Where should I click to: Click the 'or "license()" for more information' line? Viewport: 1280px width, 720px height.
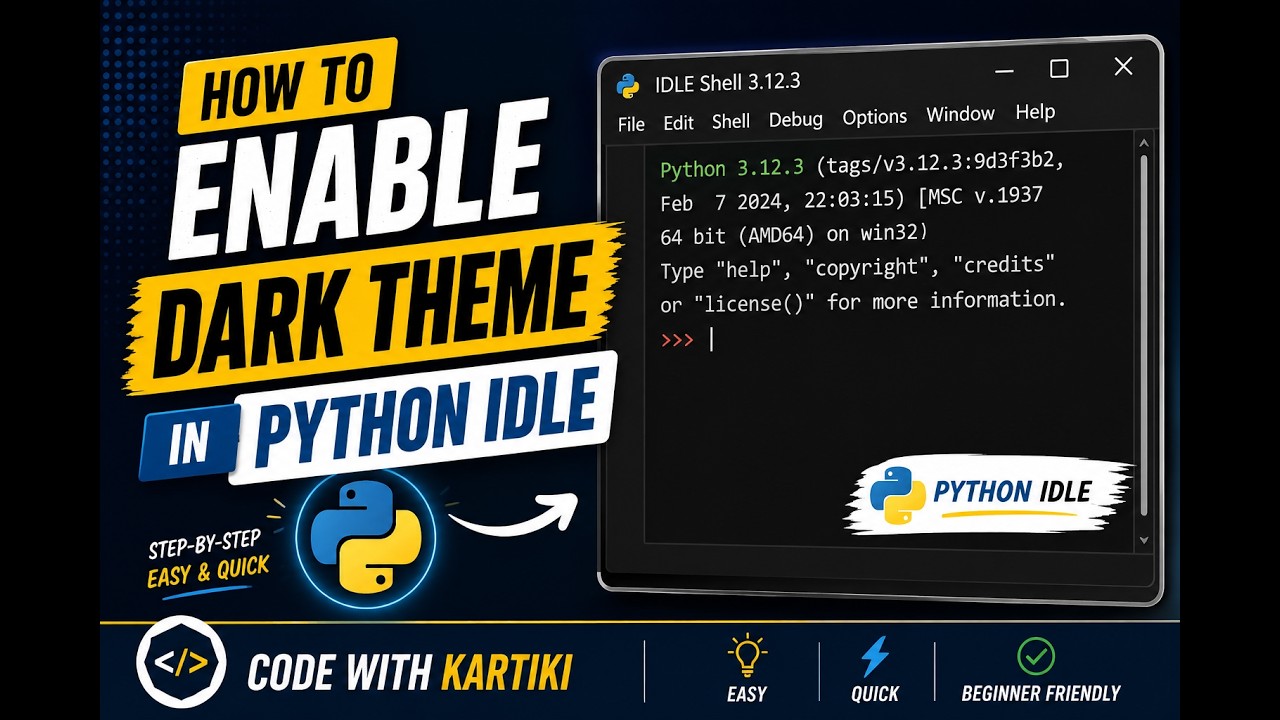[863, 301]
